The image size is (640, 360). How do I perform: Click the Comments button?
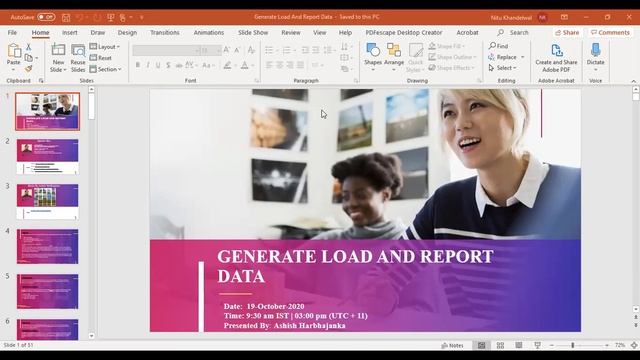coord(611,32)
